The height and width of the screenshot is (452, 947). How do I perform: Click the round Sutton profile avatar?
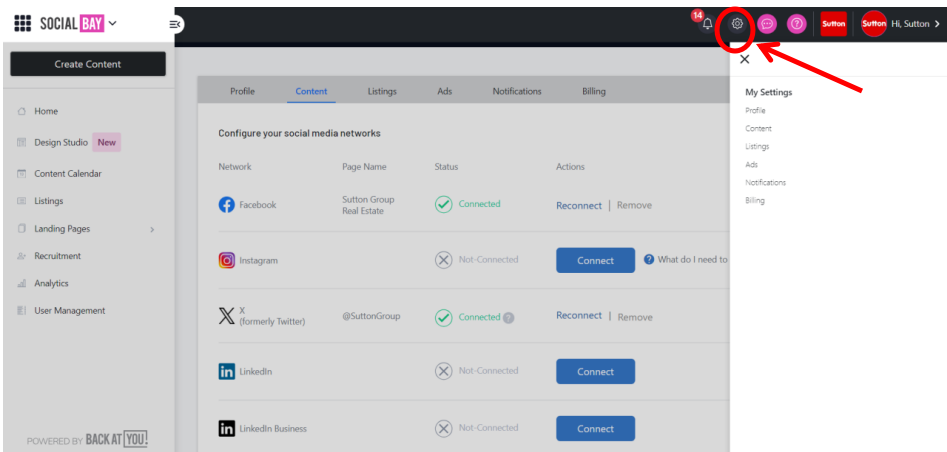click(x=873, y=24)
